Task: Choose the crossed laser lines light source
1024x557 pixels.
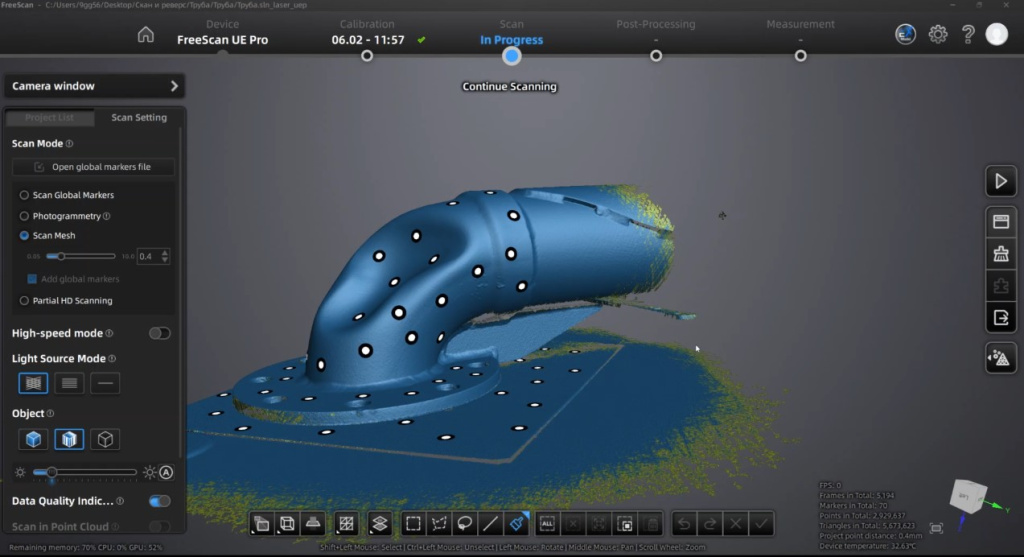Action: point(33,383)
